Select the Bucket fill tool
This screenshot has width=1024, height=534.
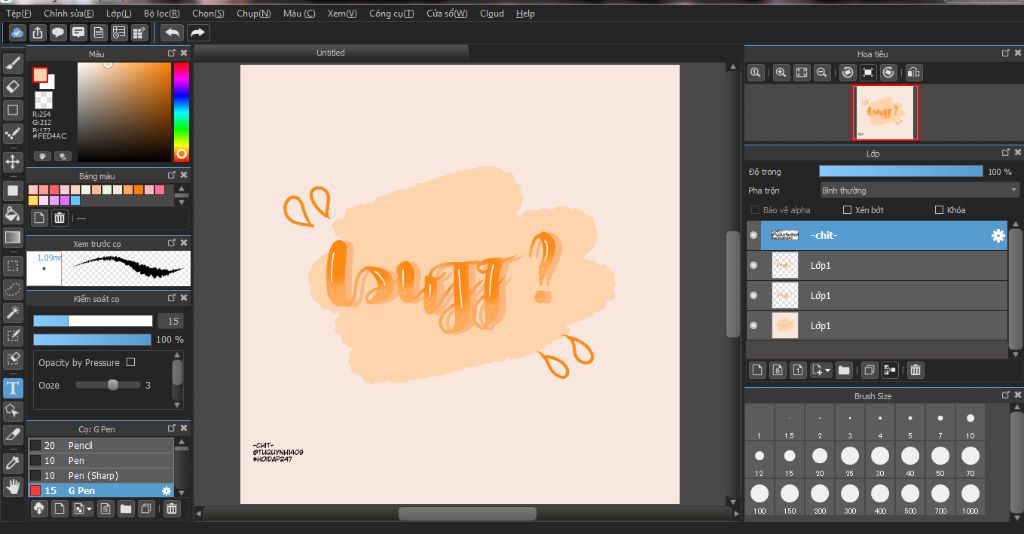click(x=13, y=213)
